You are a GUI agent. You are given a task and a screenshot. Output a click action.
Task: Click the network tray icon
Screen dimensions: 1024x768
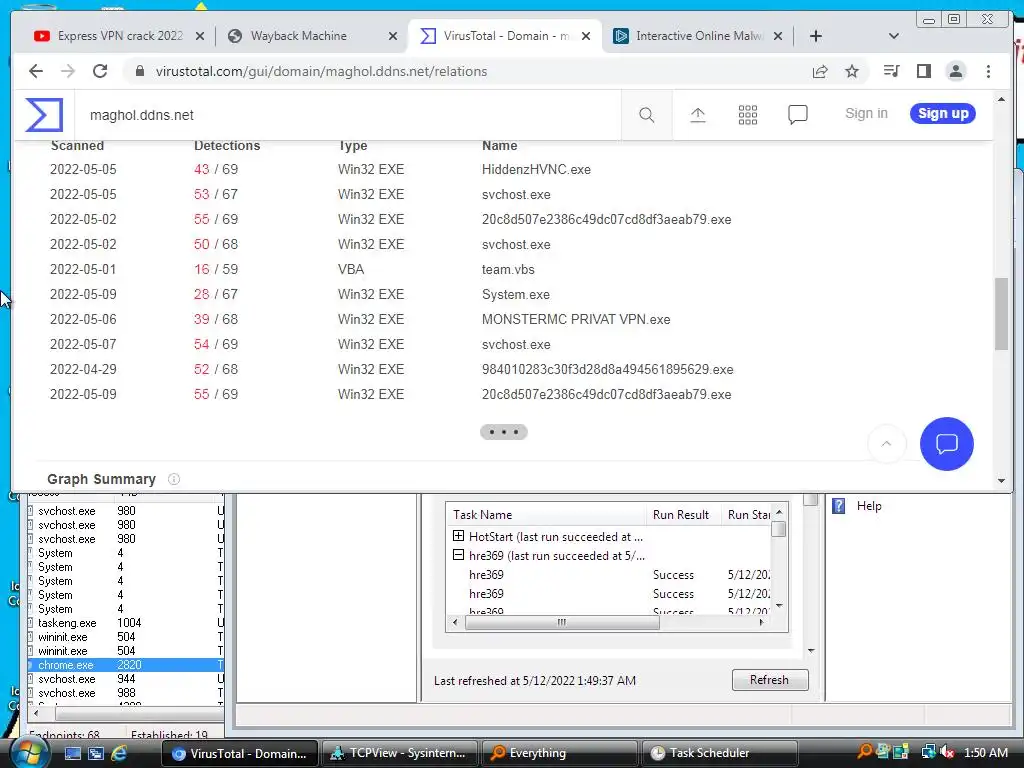928,752
